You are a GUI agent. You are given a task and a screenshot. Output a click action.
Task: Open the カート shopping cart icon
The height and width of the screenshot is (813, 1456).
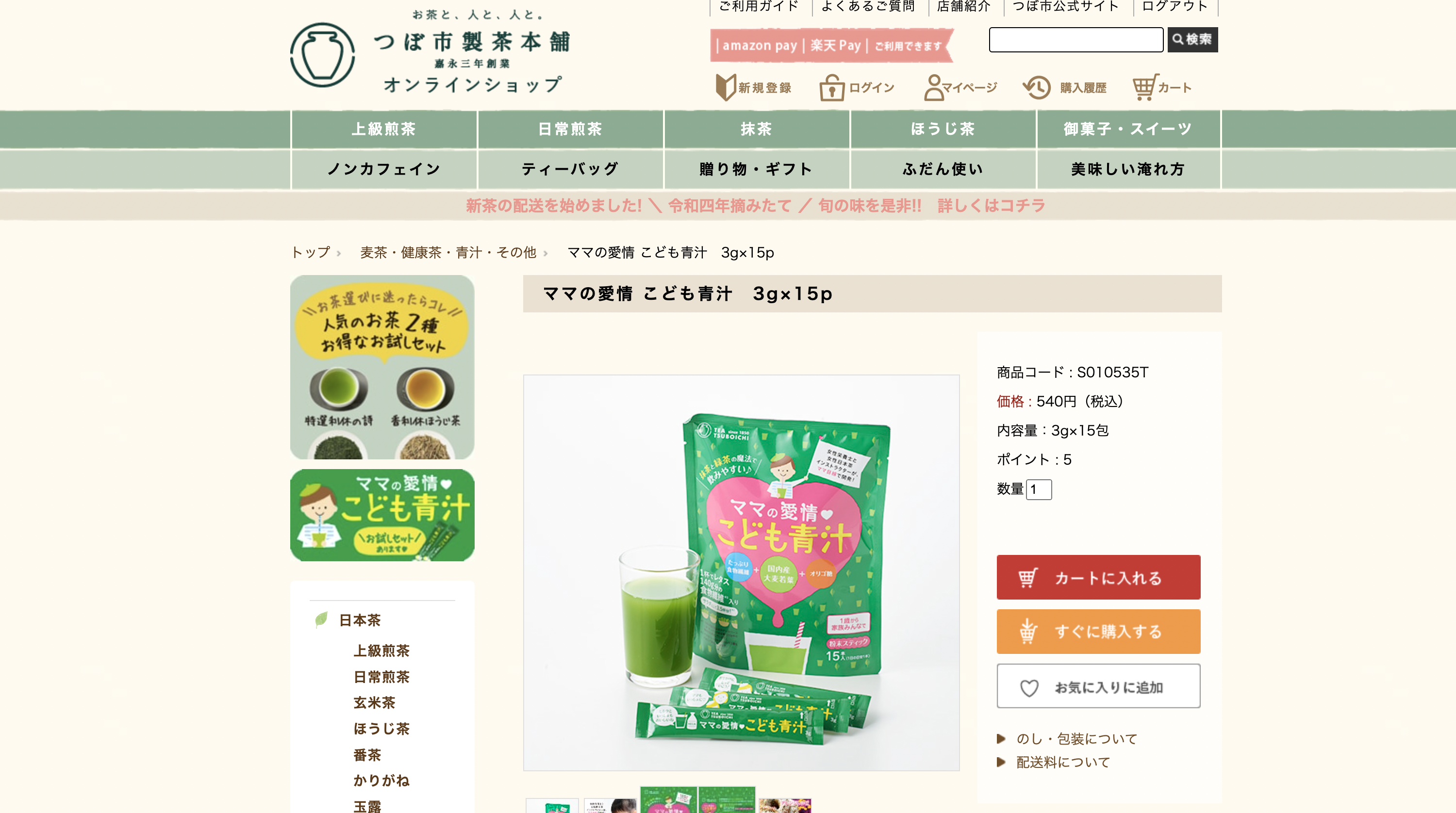click(1145, 88)
